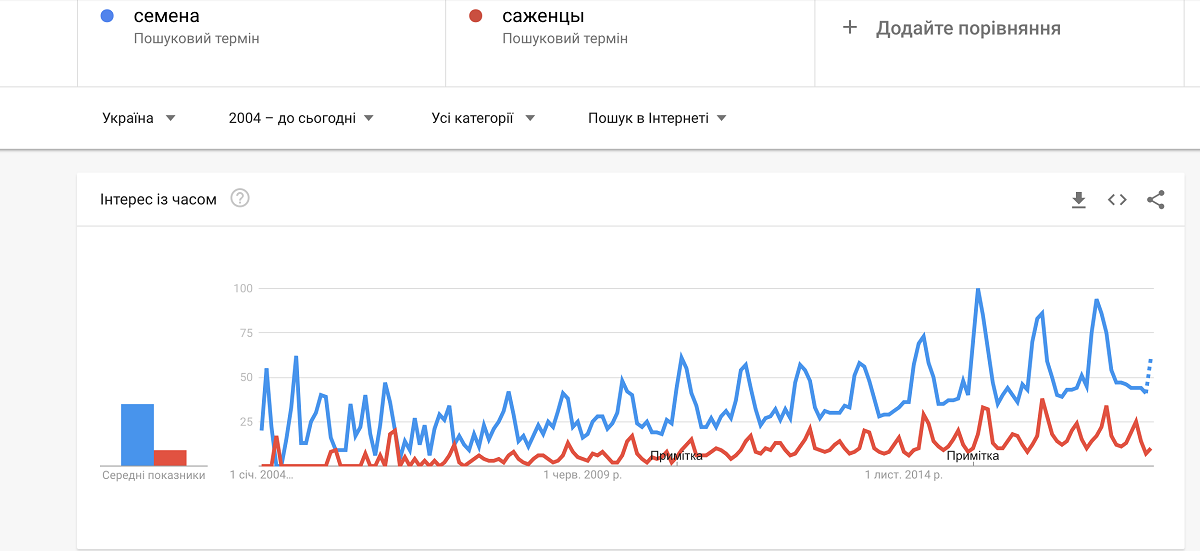Click the blue average bar for семена

coord(137,434)
